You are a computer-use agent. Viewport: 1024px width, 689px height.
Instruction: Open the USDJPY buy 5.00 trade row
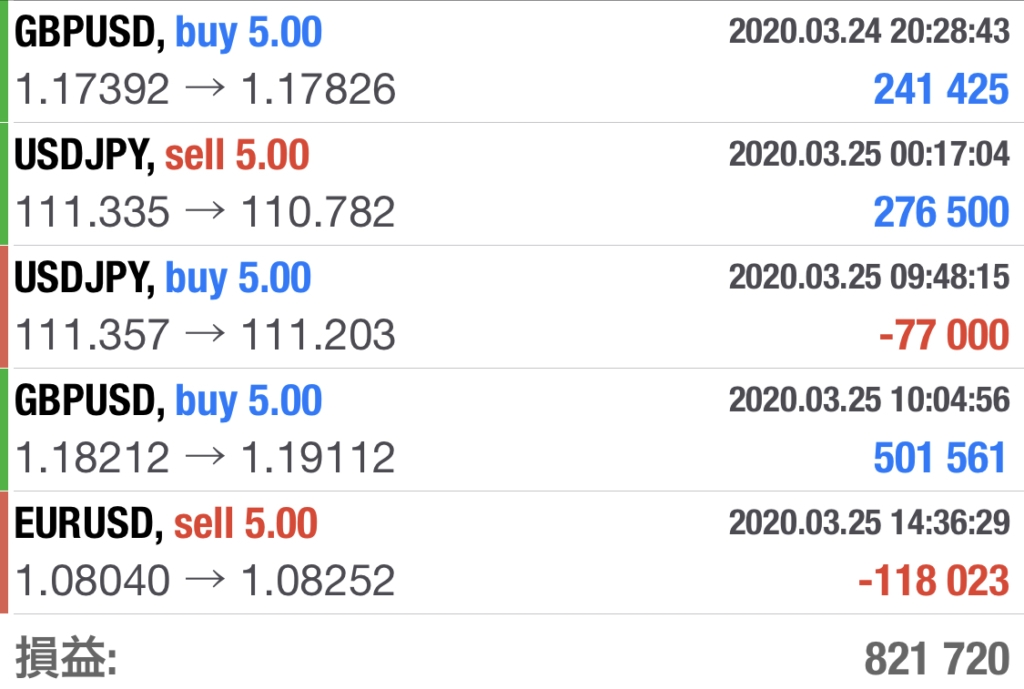pos(512,307)
